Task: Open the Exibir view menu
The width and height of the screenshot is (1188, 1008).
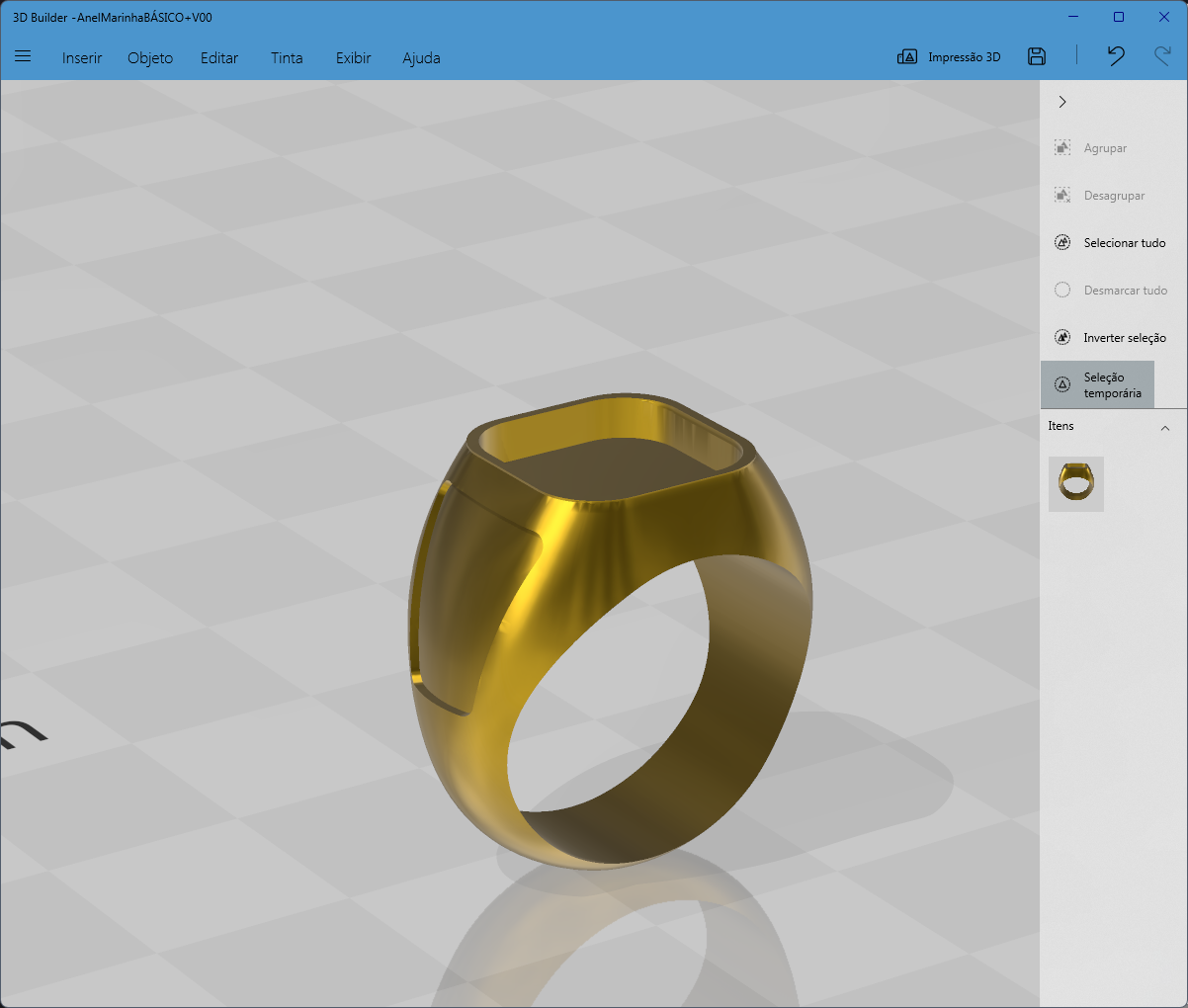Action: [354, 58]
